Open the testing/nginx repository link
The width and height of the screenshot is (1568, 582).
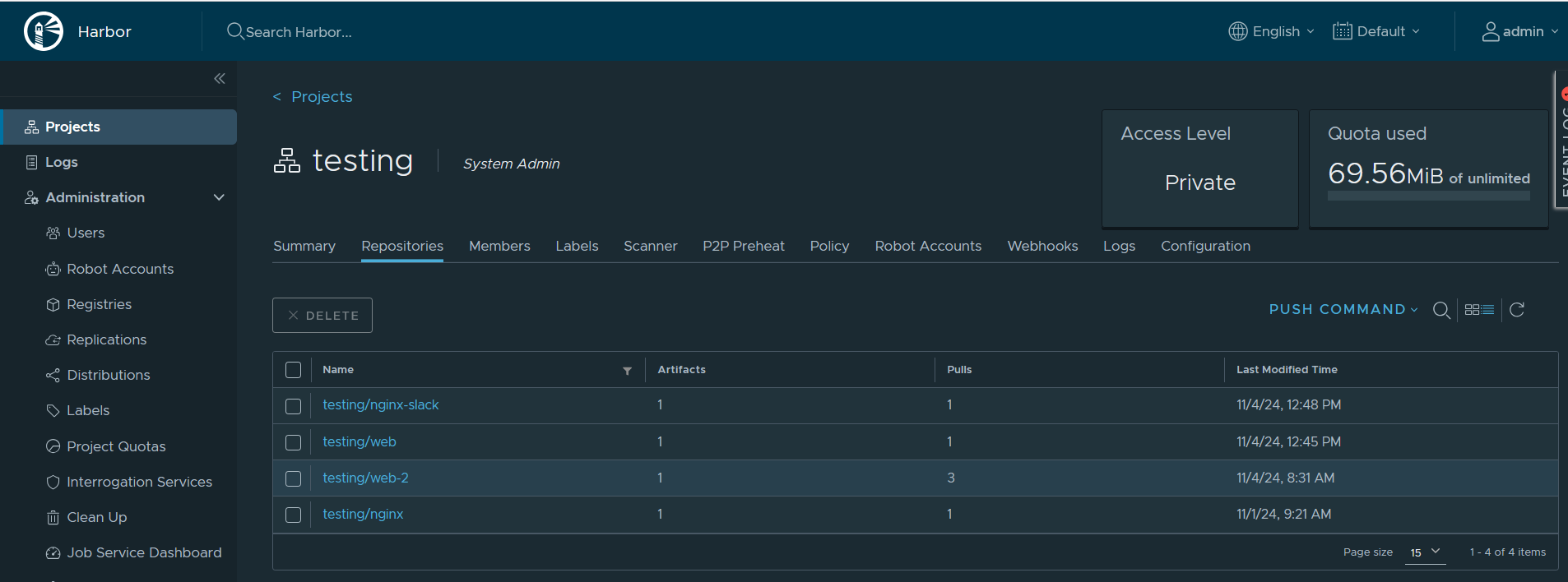pyautogui.click(x=363, y=514)
